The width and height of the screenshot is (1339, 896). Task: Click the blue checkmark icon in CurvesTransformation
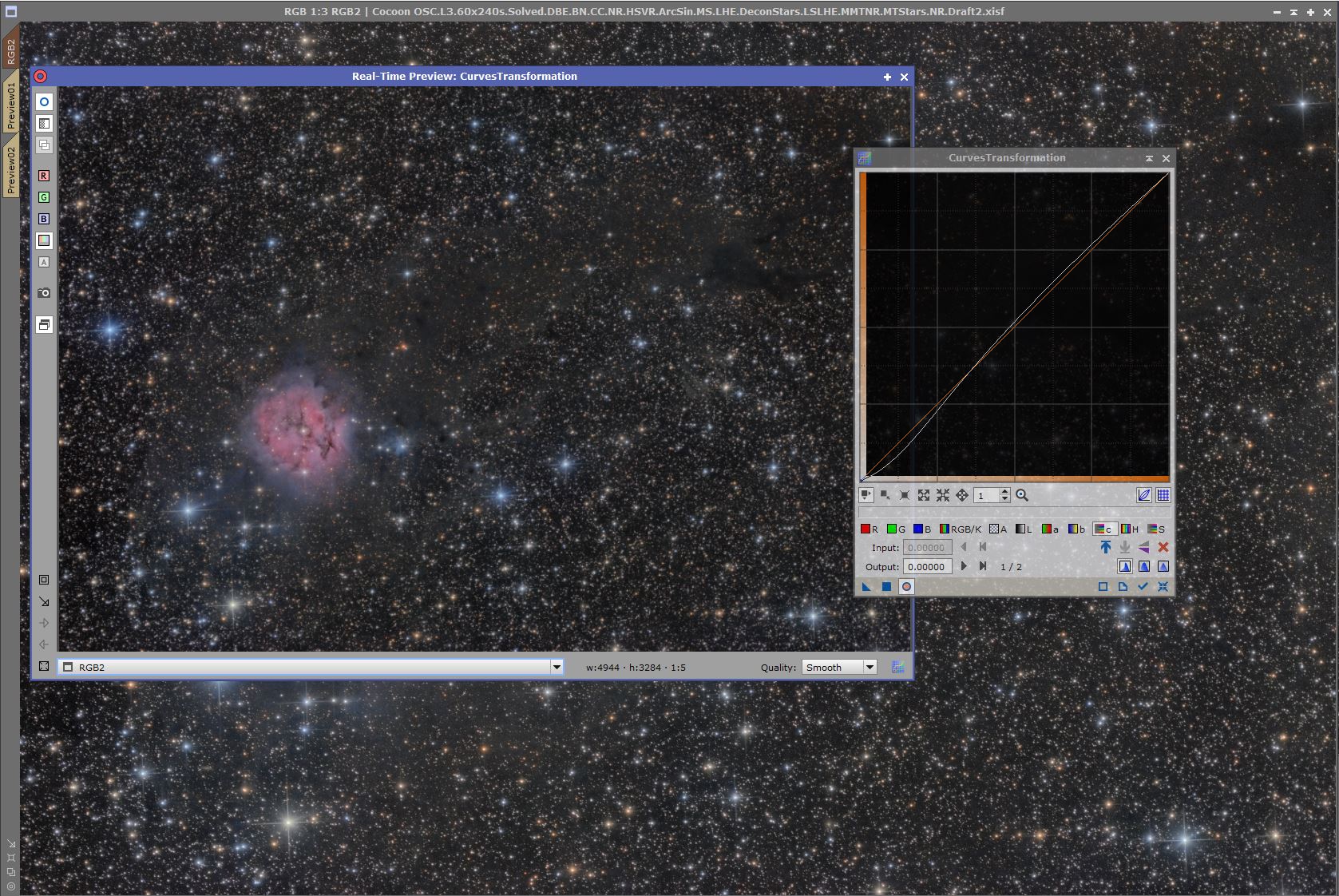click(1143, 587)
